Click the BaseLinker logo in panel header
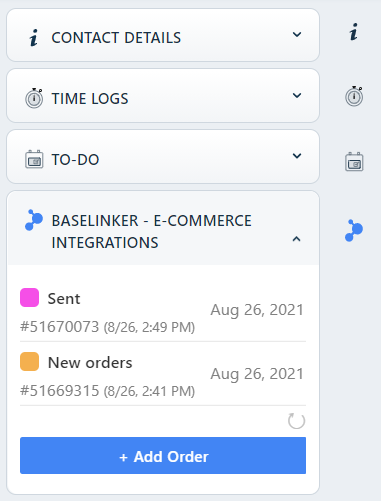This screenshot has width=381, height=501. click(x=34, y=220)
